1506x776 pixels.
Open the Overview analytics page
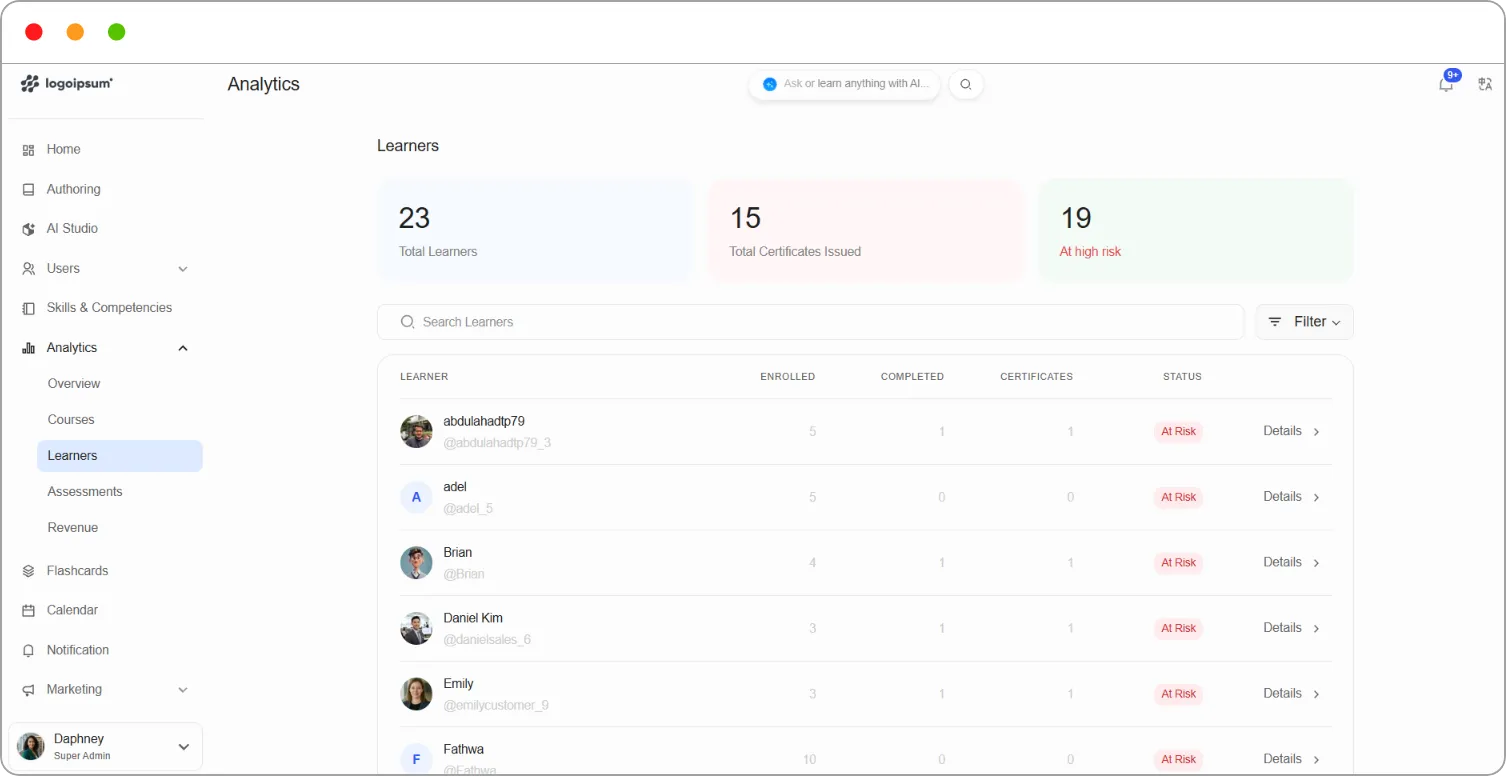pos(74,384)
